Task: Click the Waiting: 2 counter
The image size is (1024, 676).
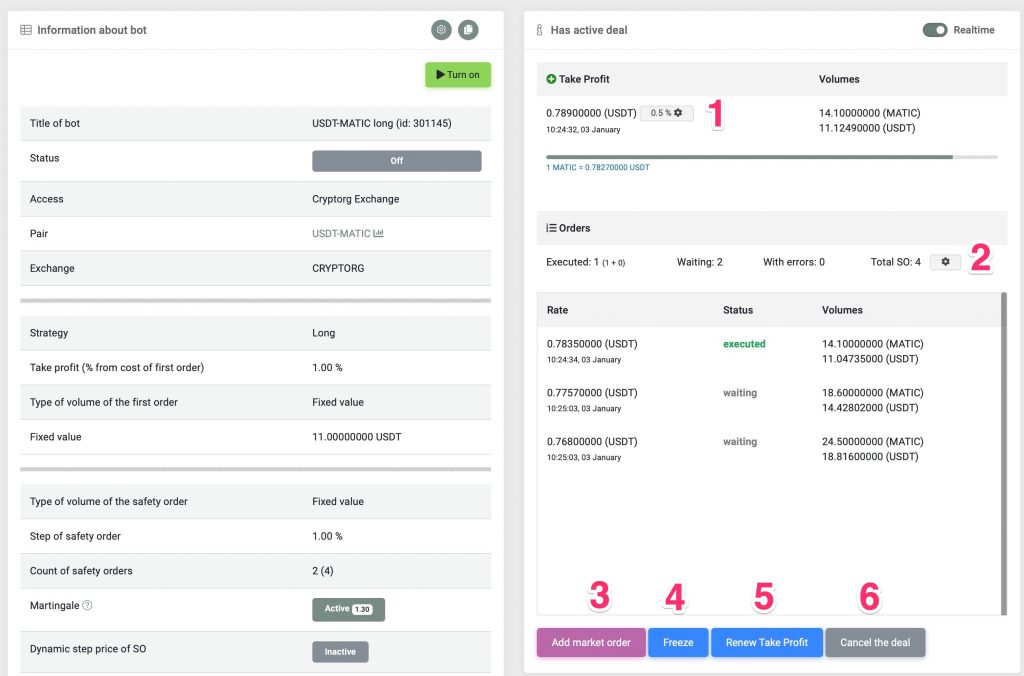Action: 699,262
